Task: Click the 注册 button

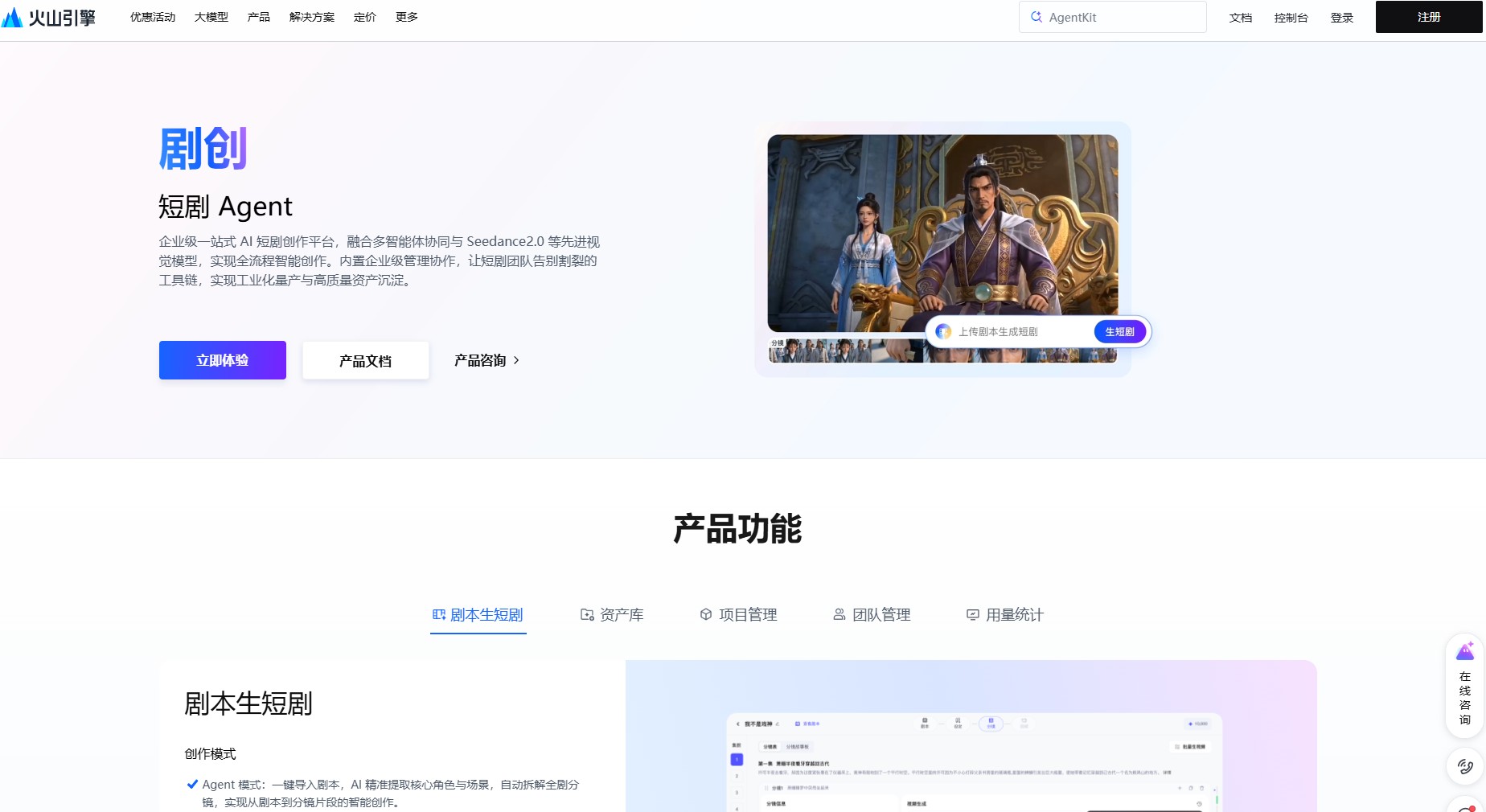Action: (1429, 17)
